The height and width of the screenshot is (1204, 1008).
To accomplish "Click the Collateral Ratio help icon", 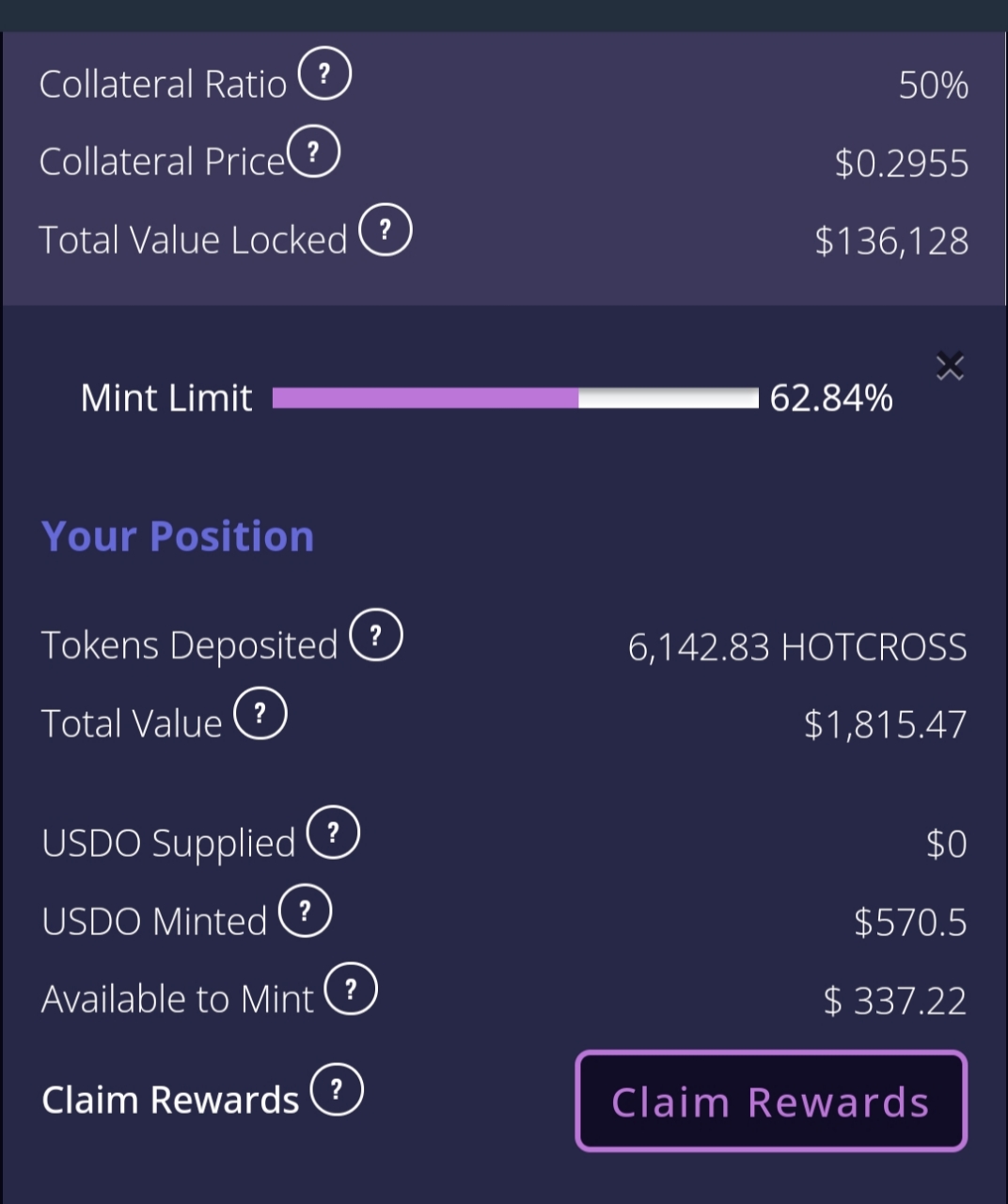I will pos(324,74).
